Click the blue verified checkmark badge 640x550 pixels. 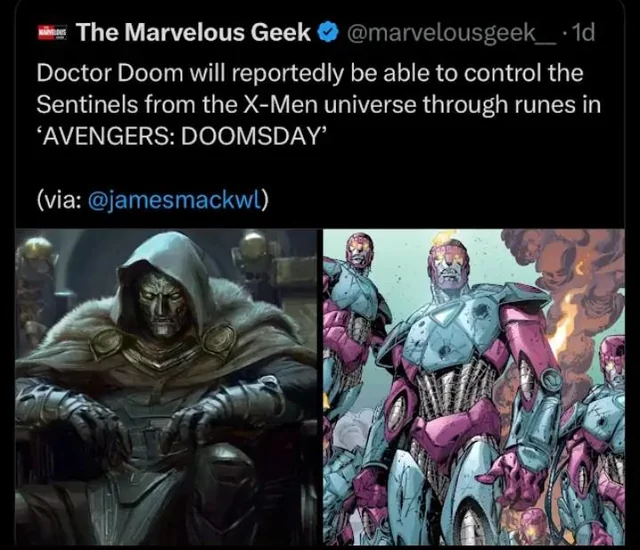(x=329, y=32)
